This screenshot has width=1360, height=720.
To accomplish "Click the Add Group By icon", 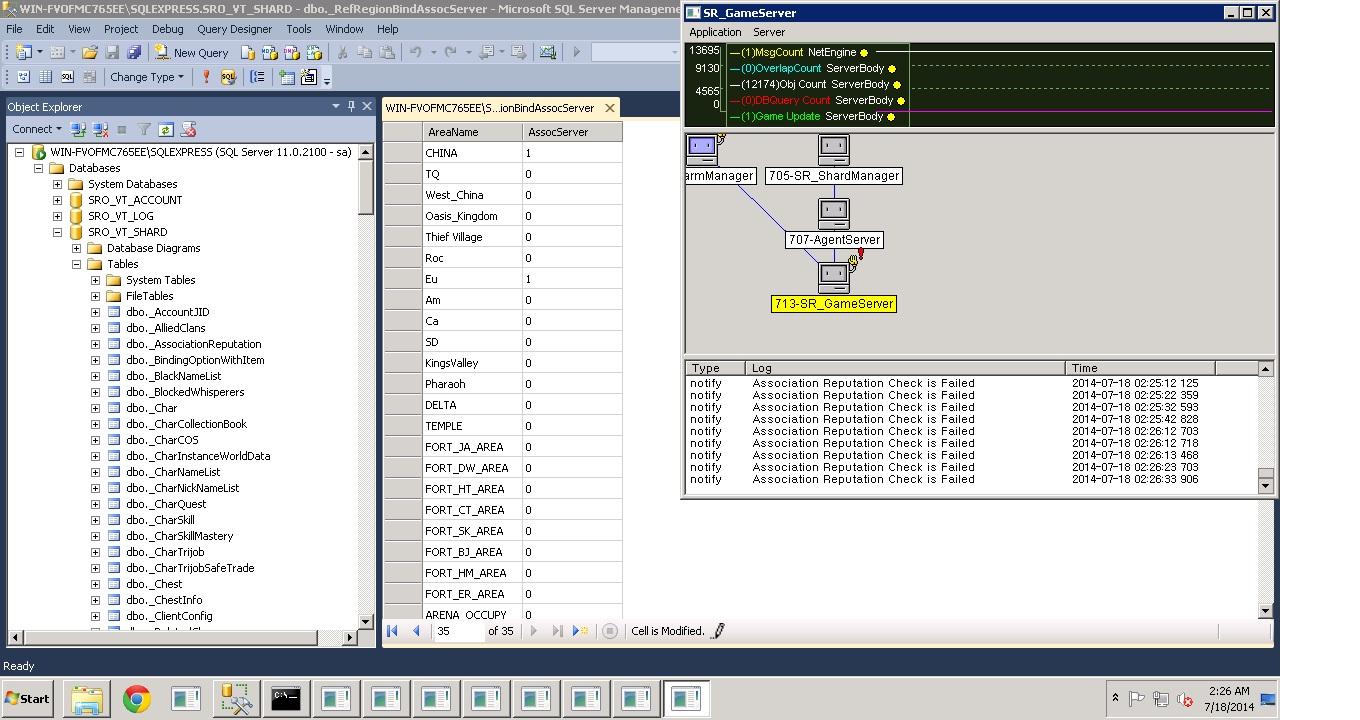I will coord(258,77).
